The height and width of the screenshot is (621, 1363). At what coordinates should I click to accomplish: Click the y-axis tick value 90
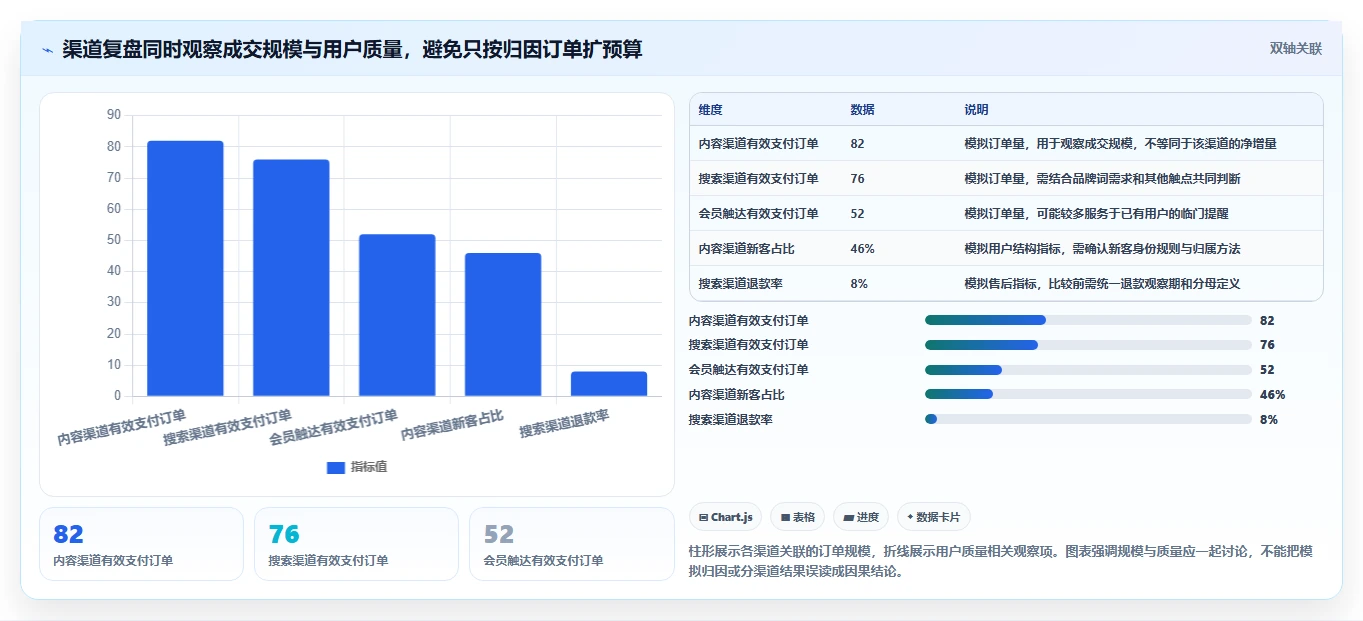point(113,115)
